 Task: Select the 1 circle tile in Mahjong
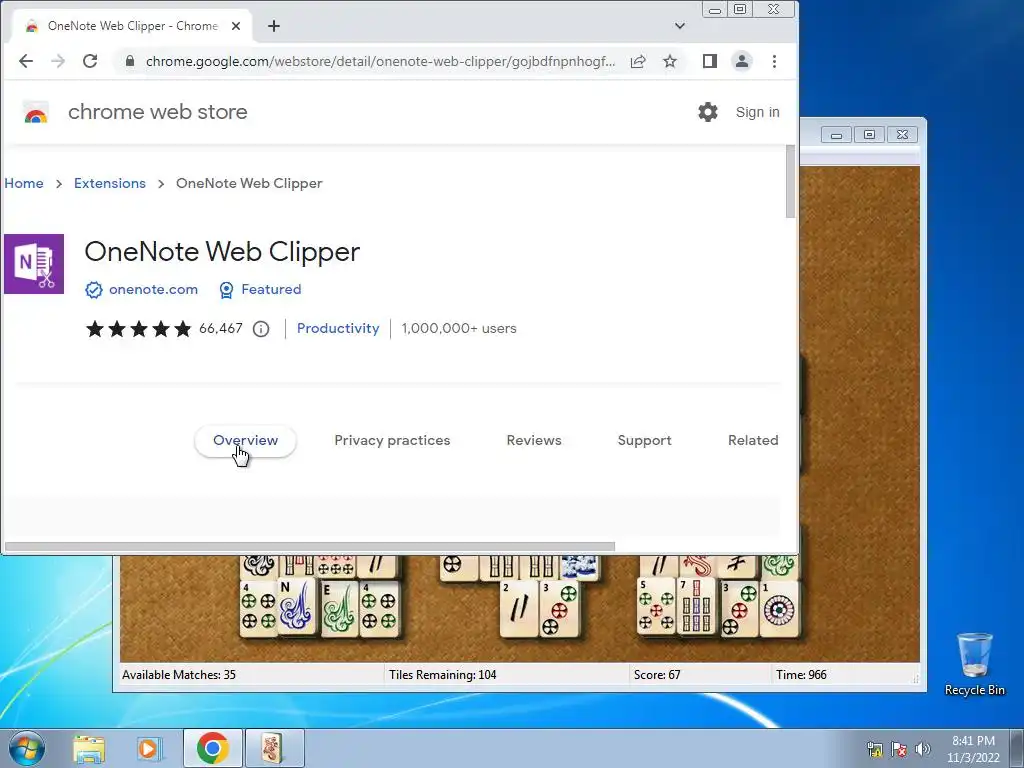(x=779, y=608)
